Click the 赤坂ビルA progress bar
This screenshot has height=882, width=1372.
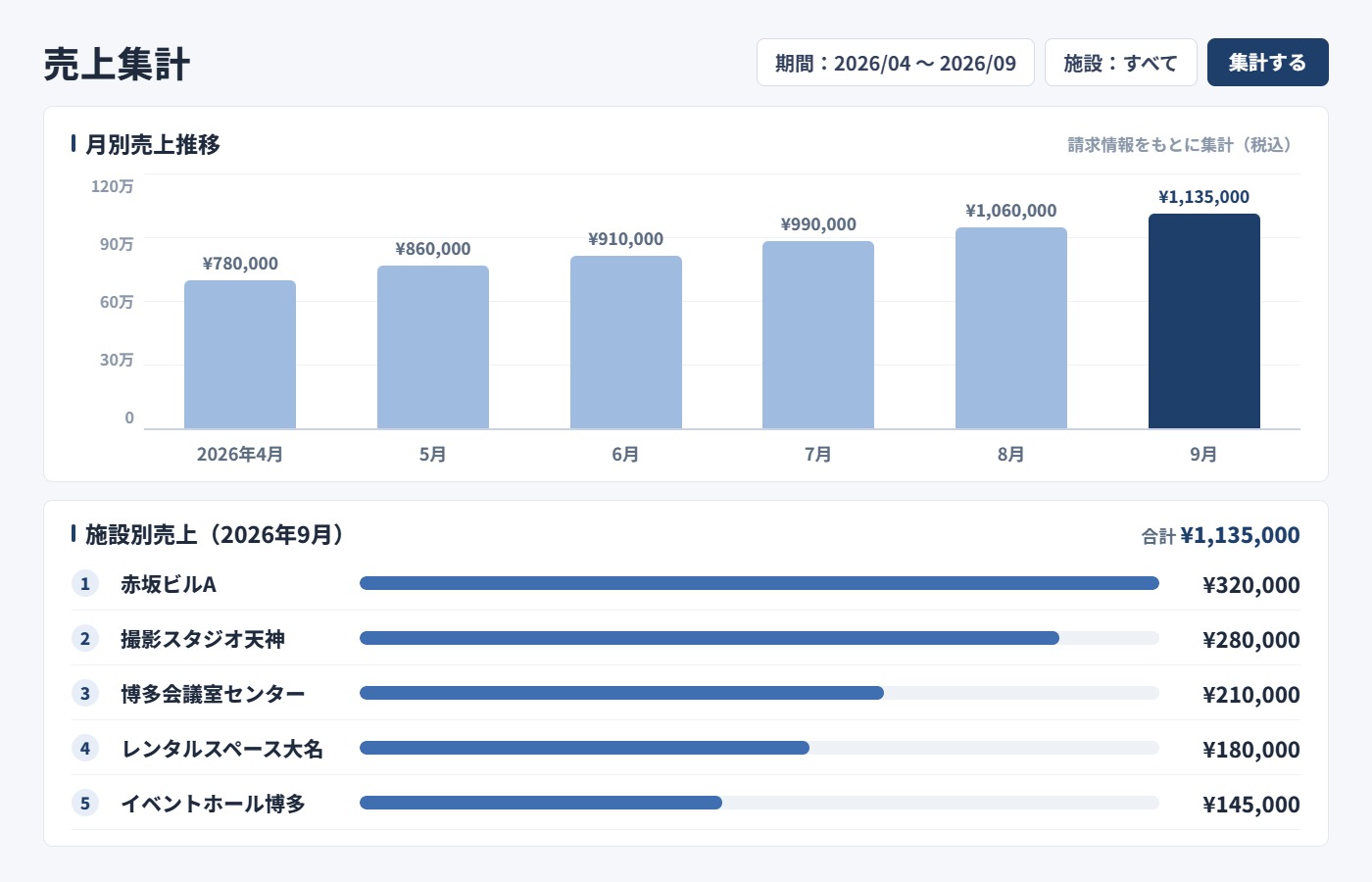point(759,583)
